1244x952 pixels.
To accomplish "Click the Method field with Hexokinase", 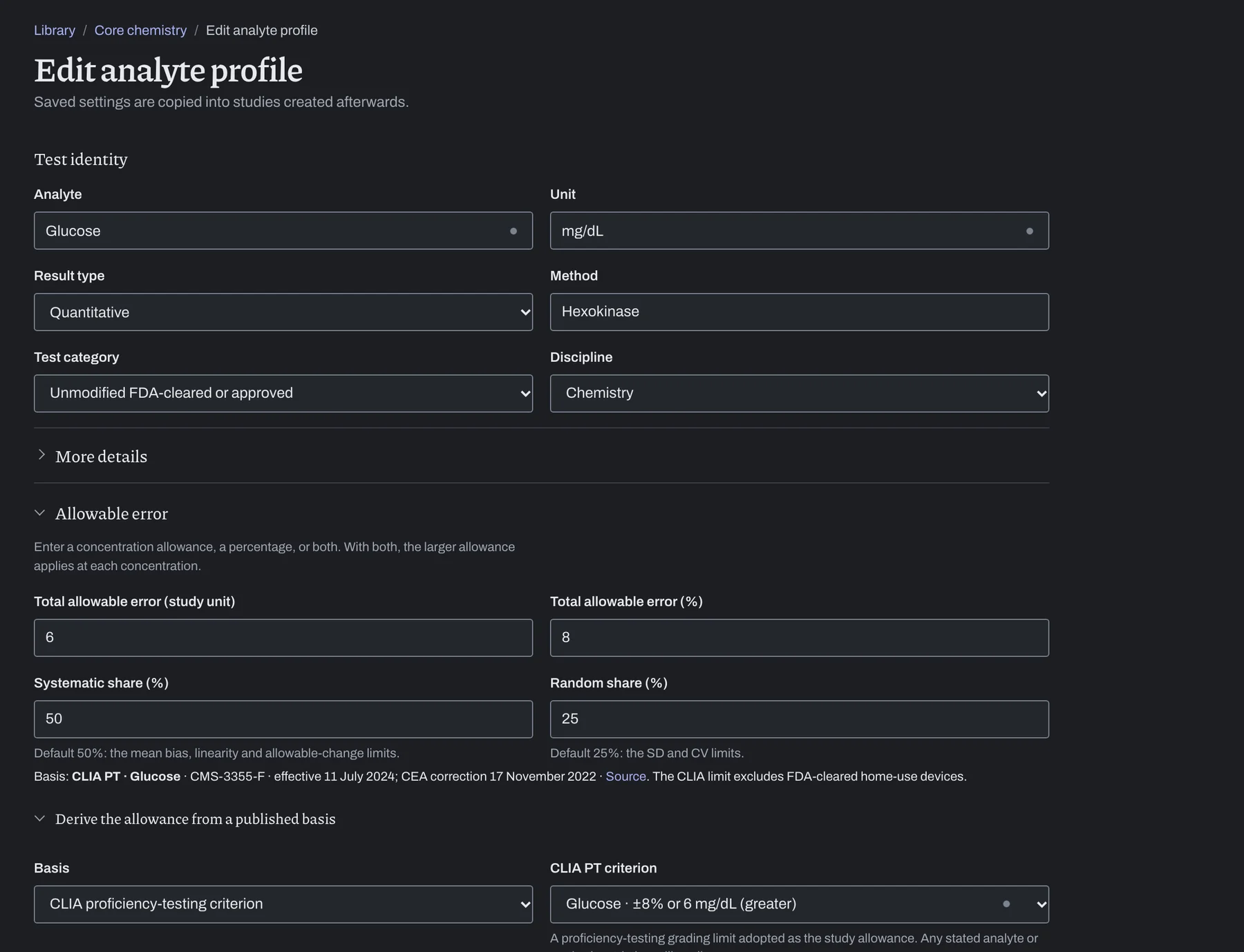I will [x=800, y=312].
